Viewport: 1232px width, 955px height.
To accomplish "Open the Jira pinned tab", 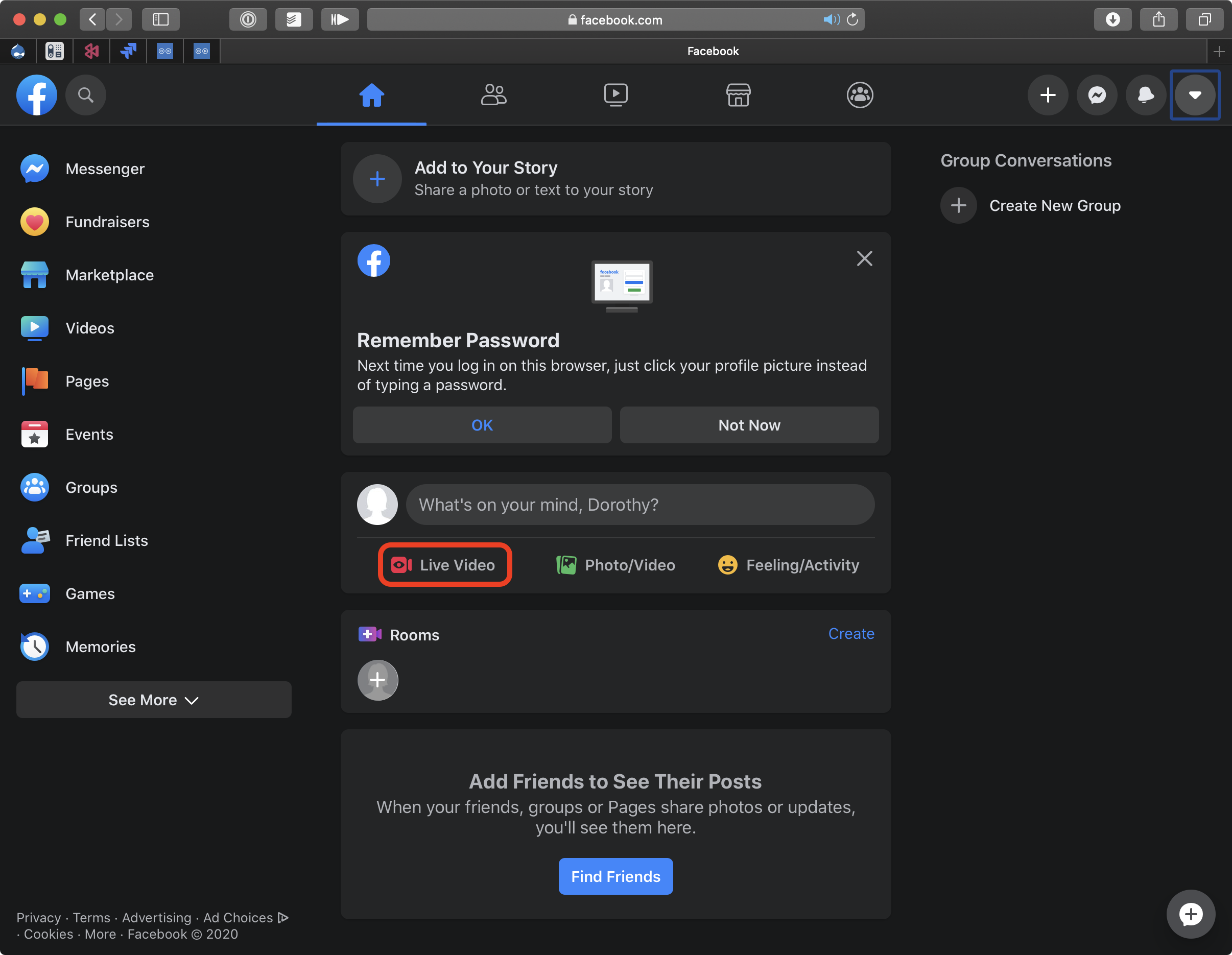I will click(x=128, y=52).
